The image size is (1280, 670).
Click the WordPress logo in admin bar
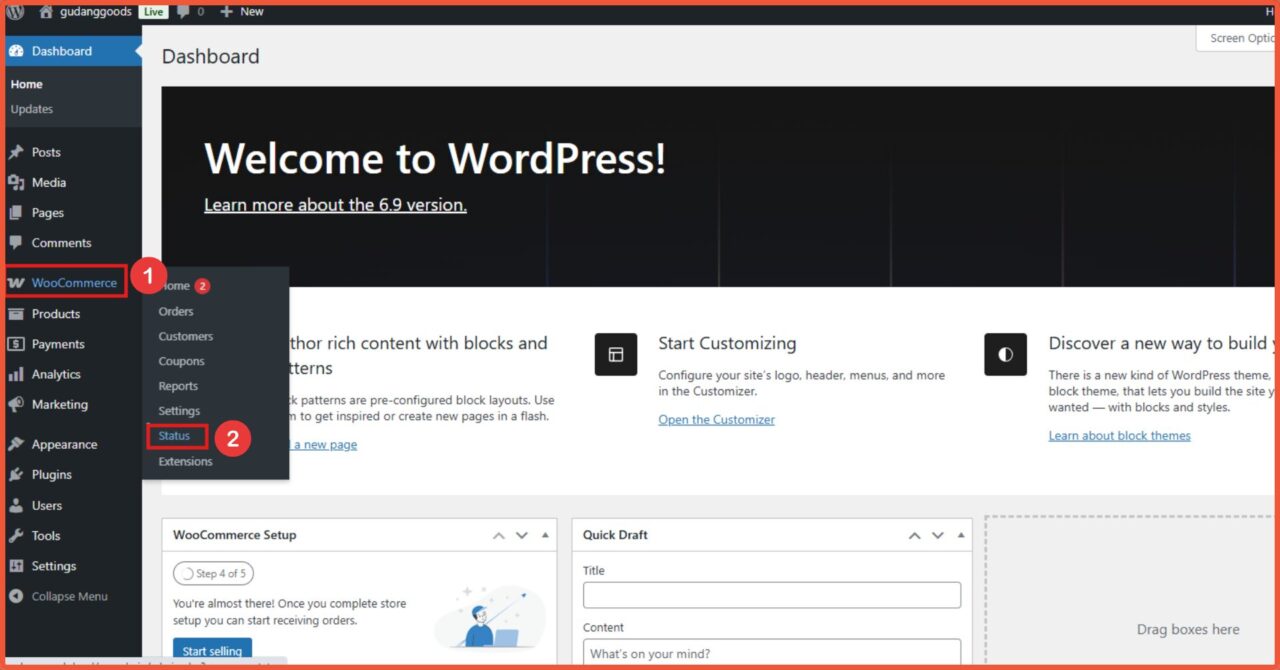[x=15, y=12]
